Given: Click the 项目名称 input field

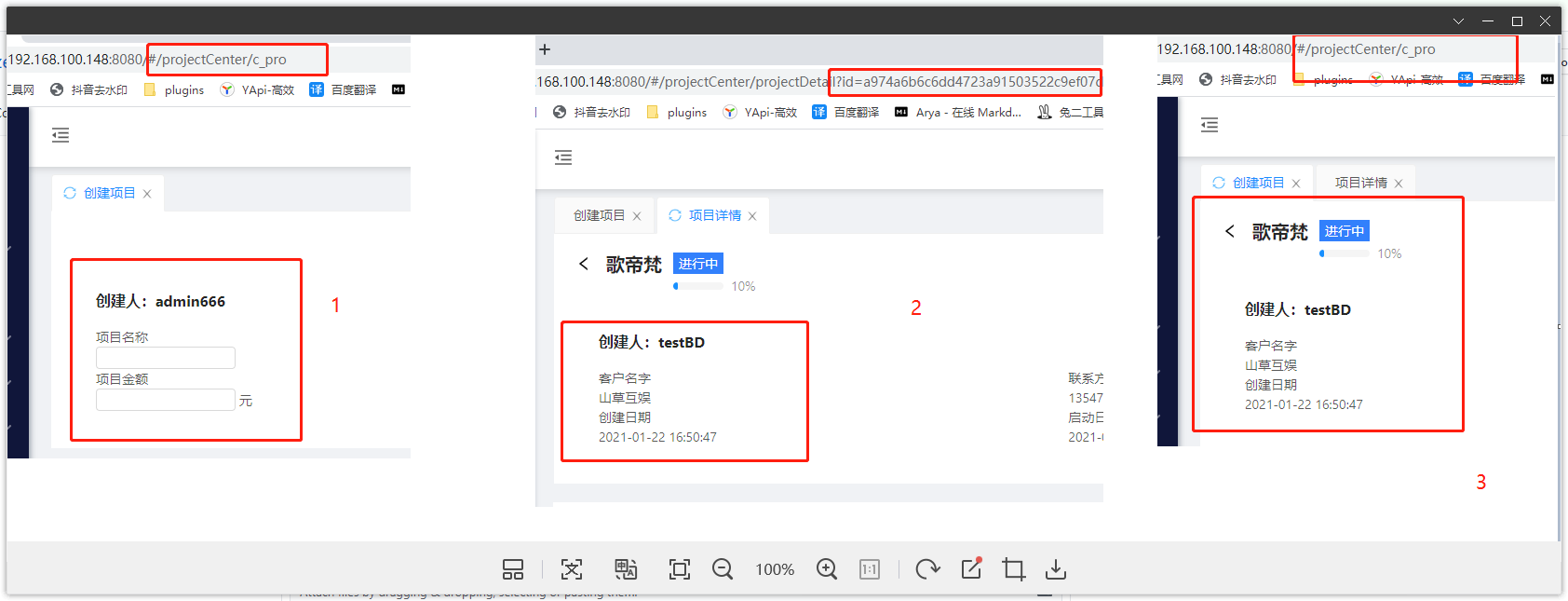Looking at the screenshot, I should pos(166,358).
